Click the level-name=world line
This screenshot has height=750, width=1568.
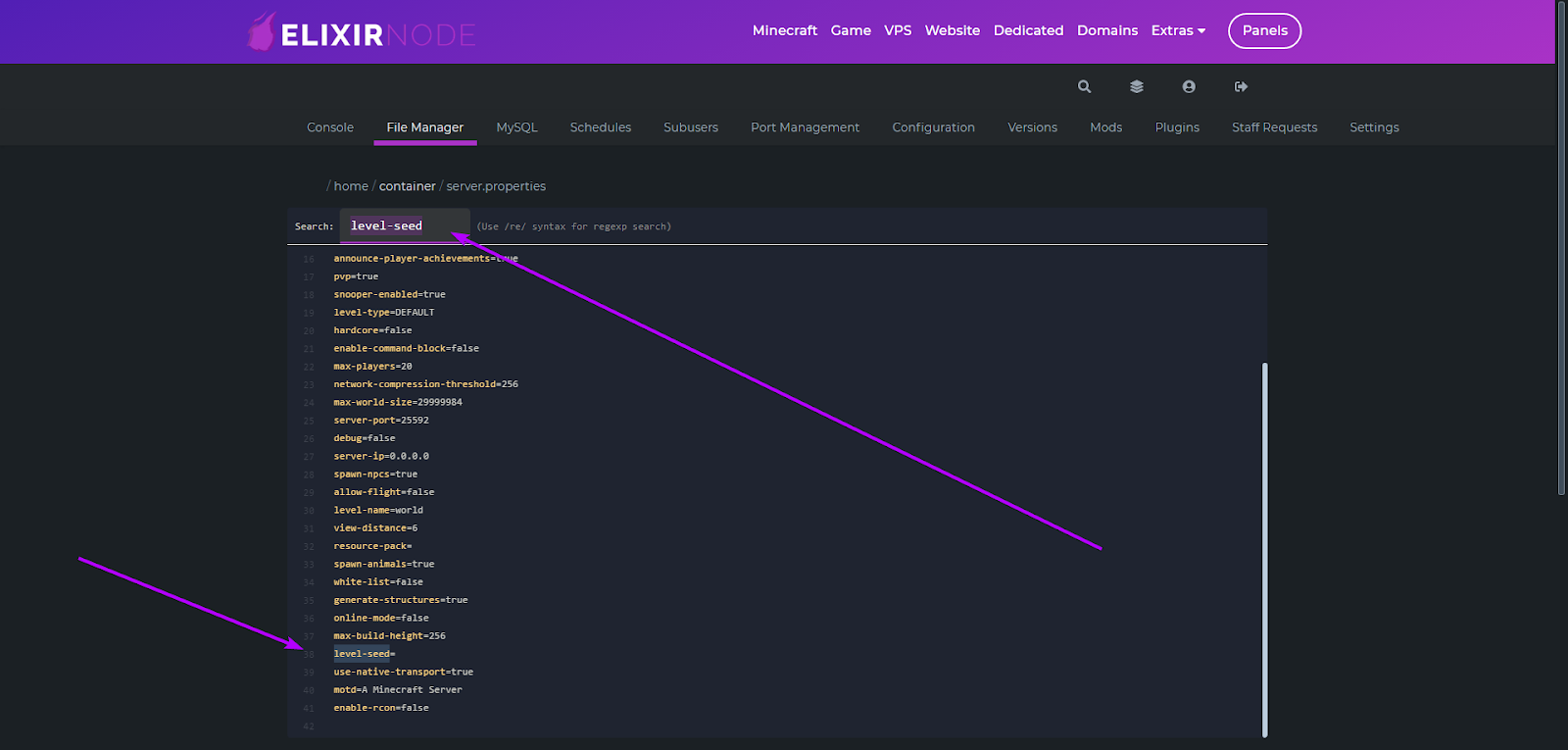[378, 510]
